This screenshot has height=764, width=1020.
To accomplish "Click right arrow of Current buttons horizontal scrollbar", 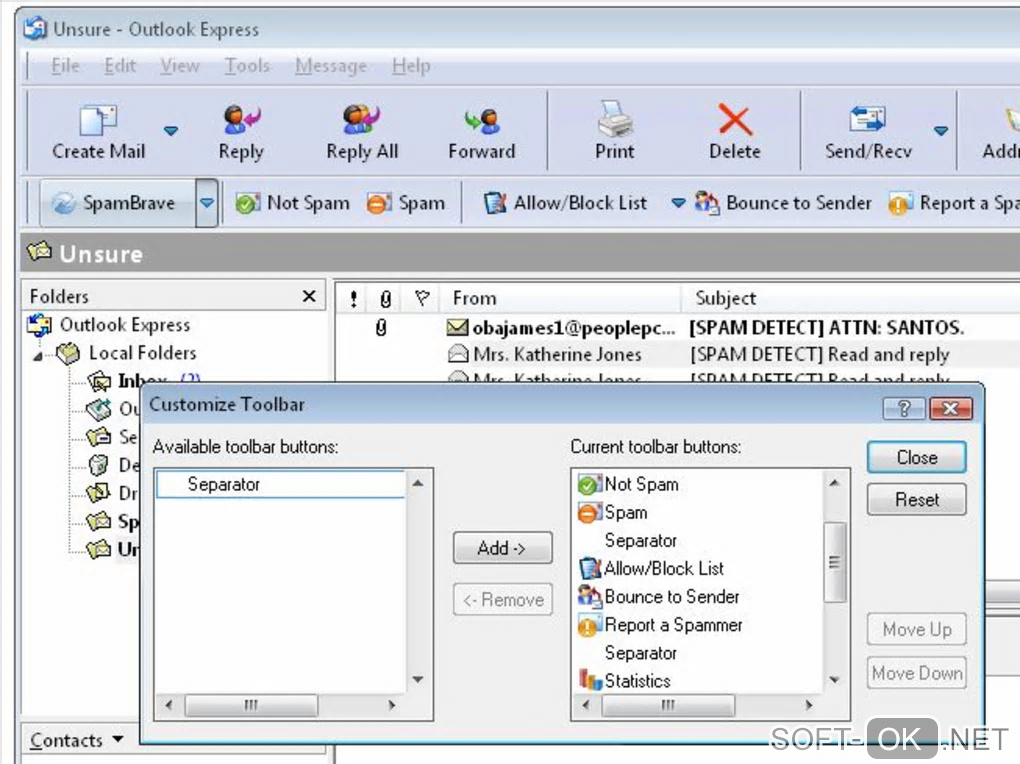I will pyautogui.click(x=809, y=705).
